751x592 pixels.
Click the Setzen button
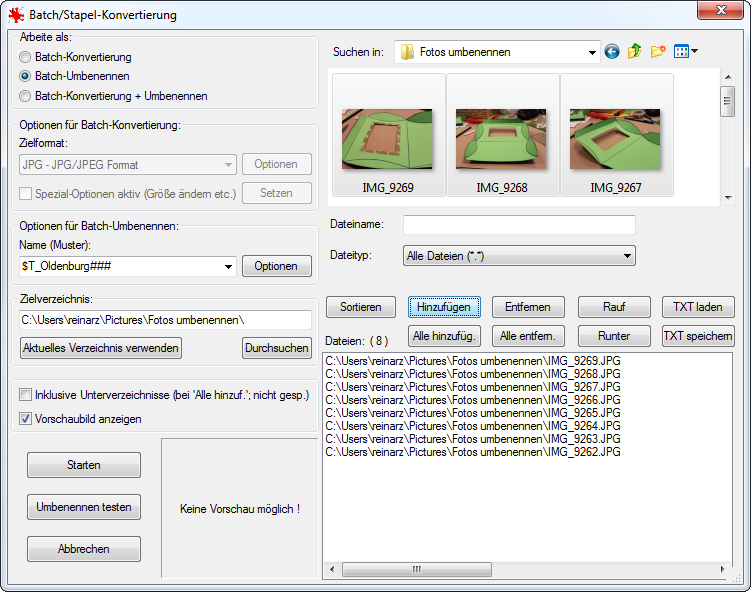[x=276, y=193]
